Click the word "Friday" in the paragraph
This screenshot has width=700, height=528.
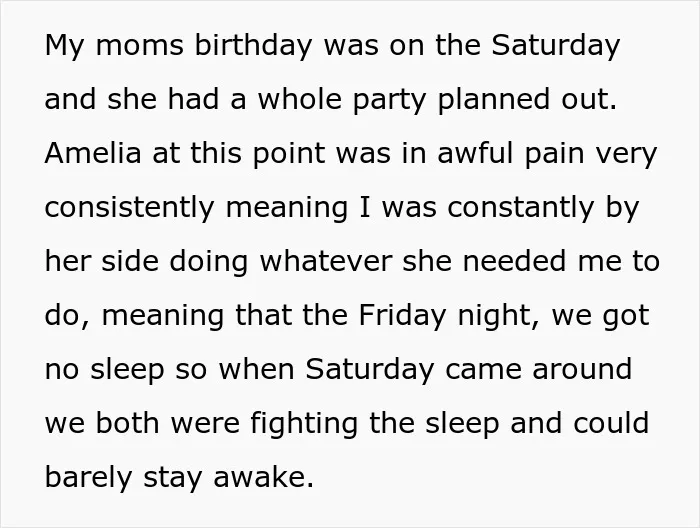pos(402,316)
